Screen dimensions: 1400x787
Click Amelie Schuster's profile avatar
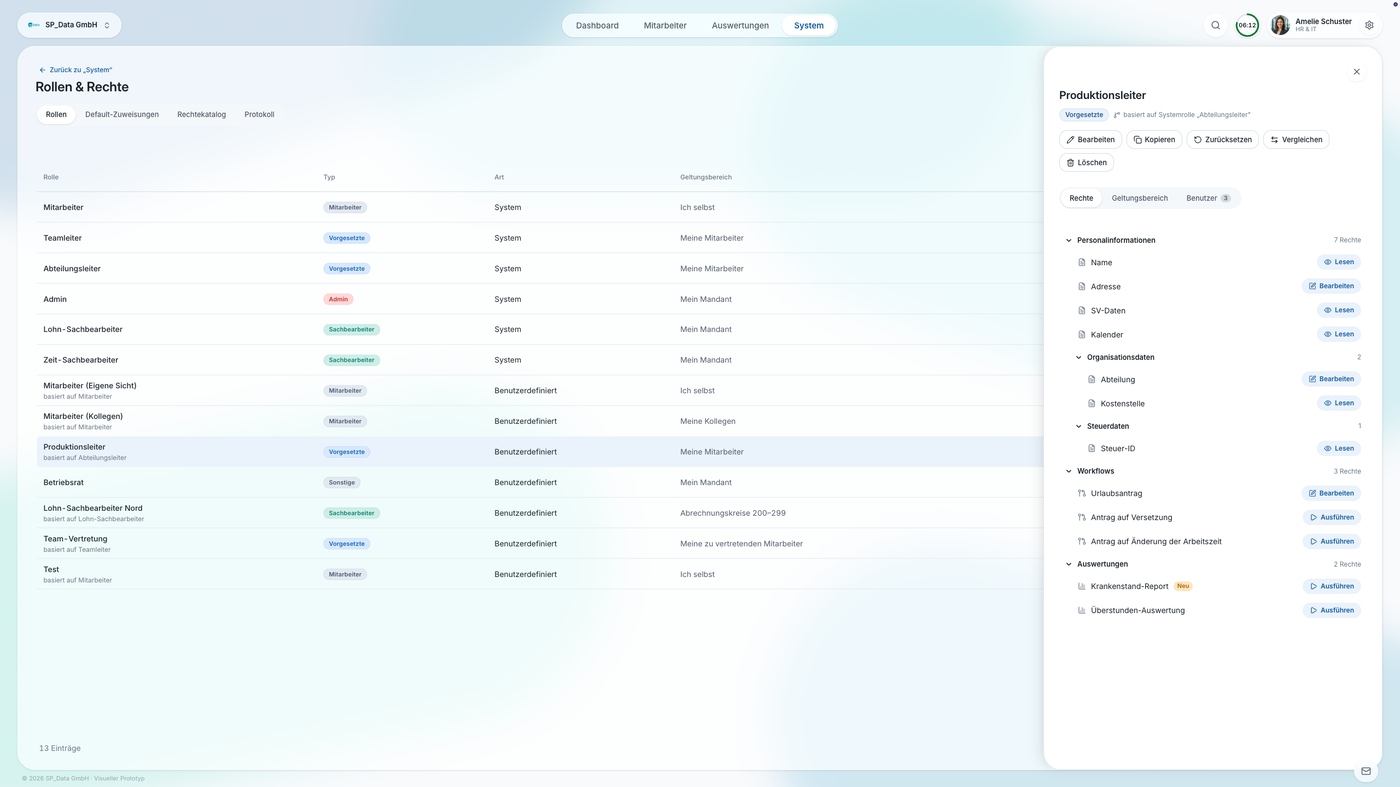[x=1280, y=25]
